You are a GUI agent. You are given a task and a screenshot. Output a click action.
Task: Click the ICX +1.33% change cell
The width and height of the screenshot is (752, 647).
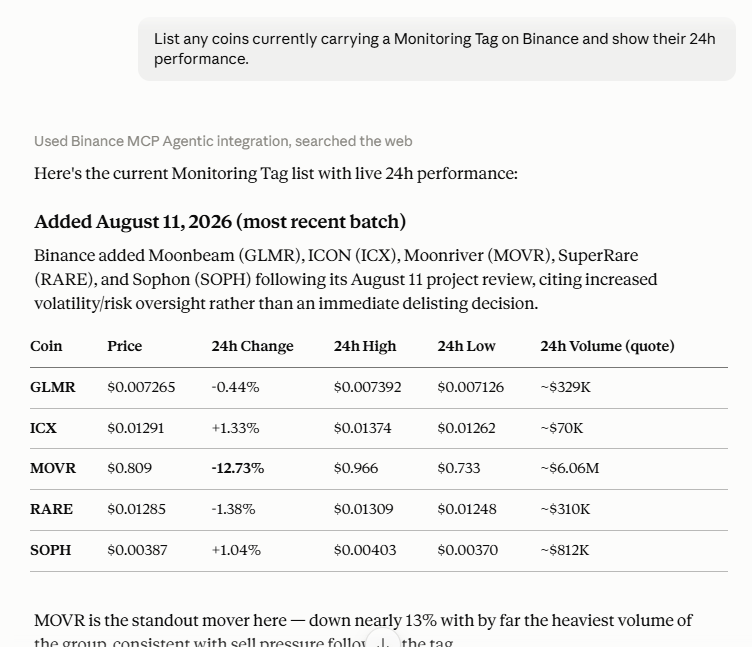pos(235,428)
